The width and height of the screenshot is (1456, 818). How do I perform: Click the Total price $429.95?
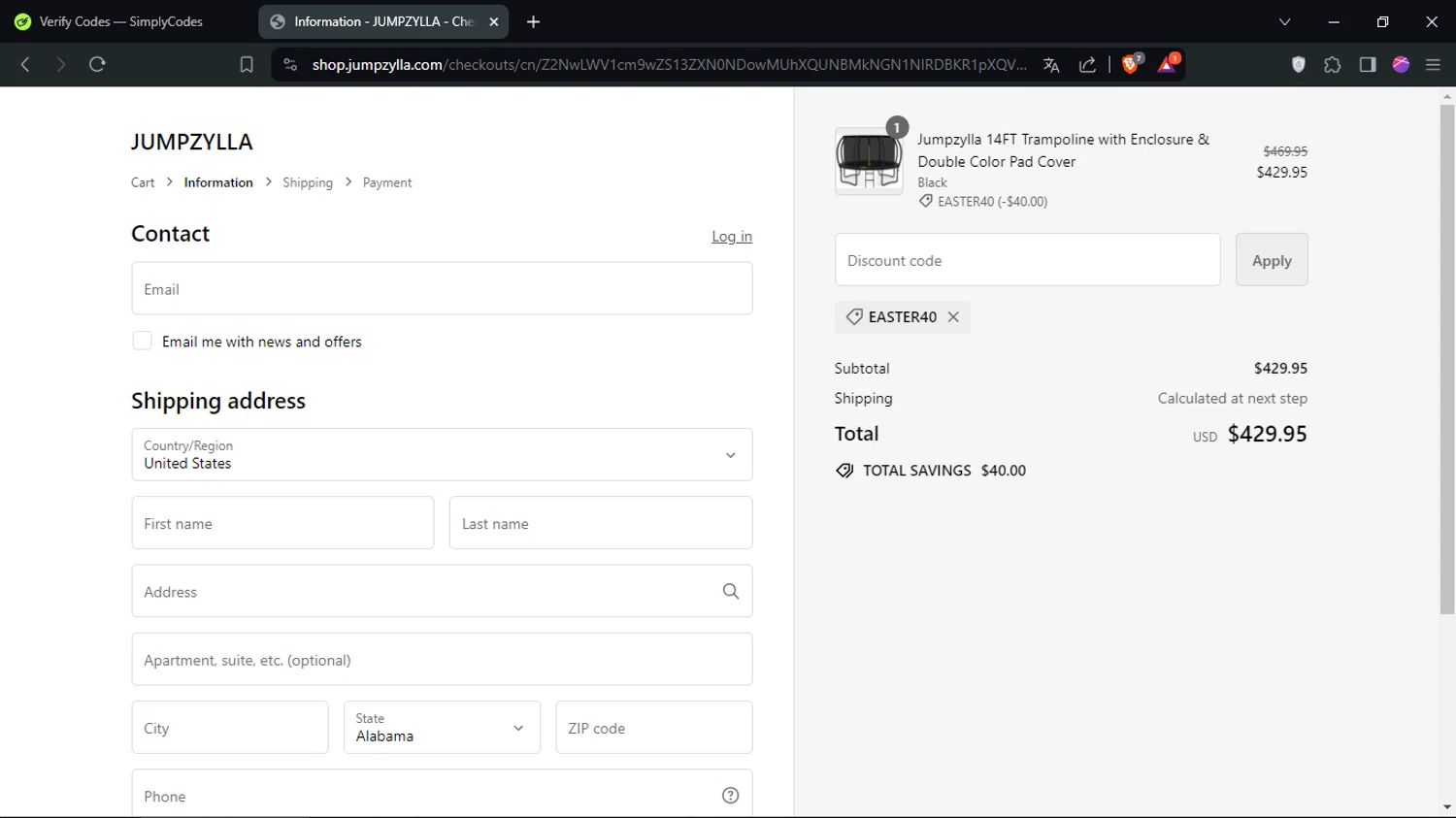tap(1267, 434)
